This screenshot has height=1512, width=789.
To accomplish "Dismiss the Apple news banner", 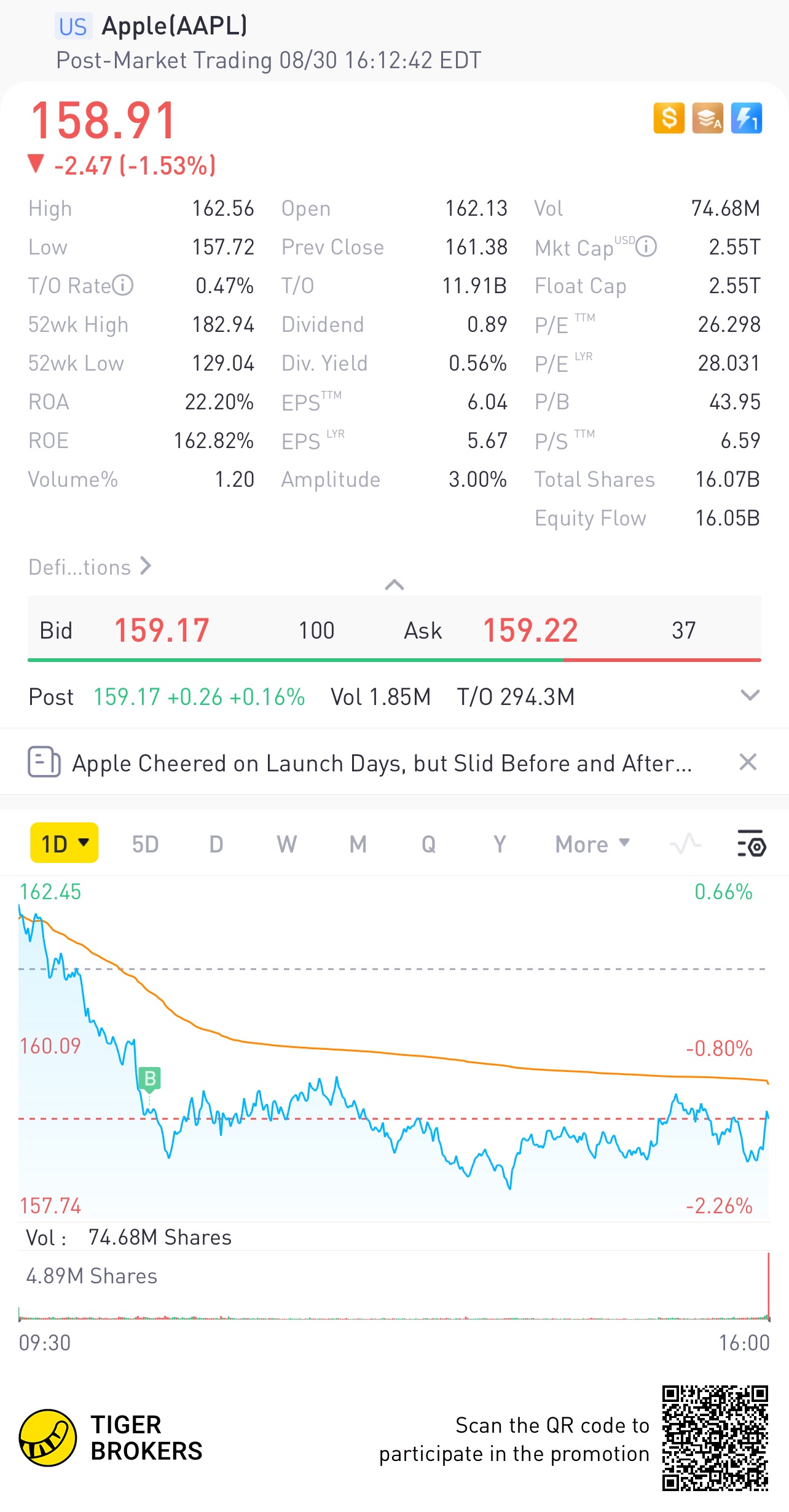I will tap(747, 762).
